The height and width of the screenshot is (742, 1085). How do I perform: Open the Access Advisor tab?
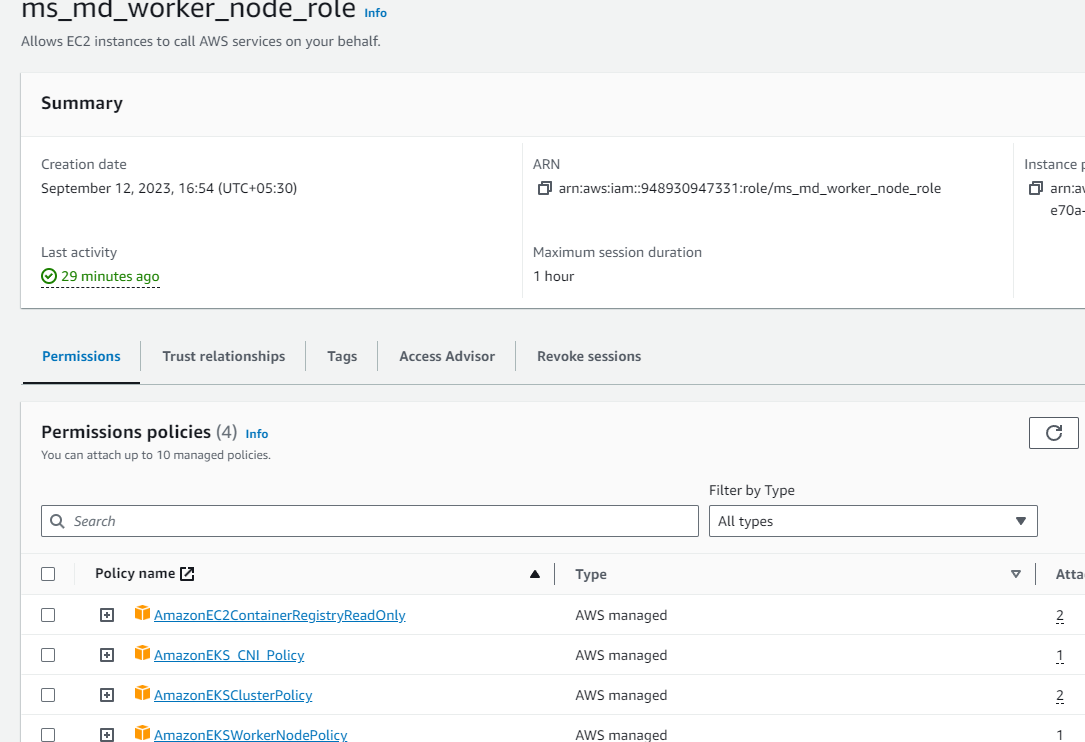(x=447, y=356)
